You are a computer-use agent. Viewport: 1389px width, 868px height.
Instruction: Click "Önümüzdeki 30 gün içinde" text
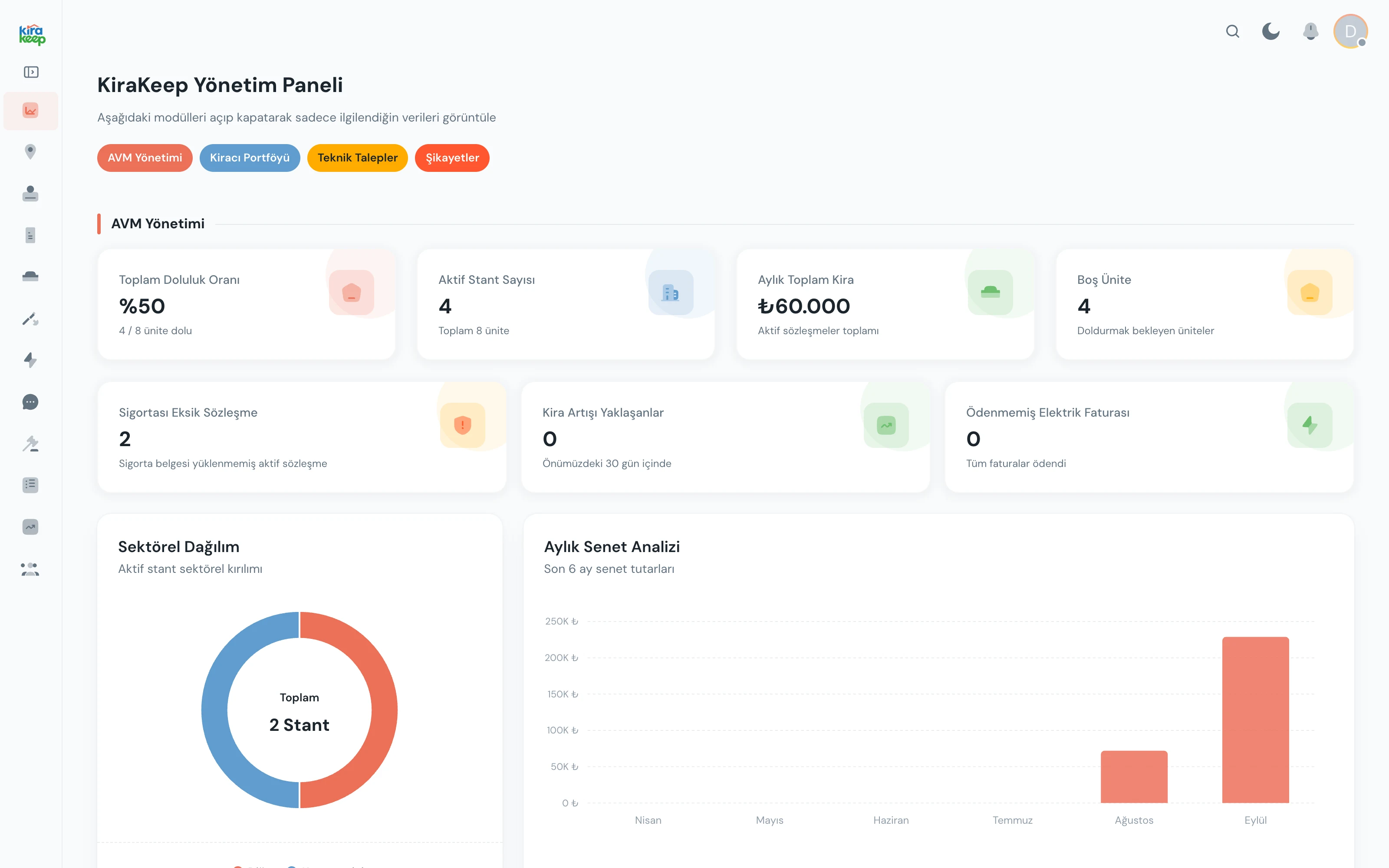607,463
